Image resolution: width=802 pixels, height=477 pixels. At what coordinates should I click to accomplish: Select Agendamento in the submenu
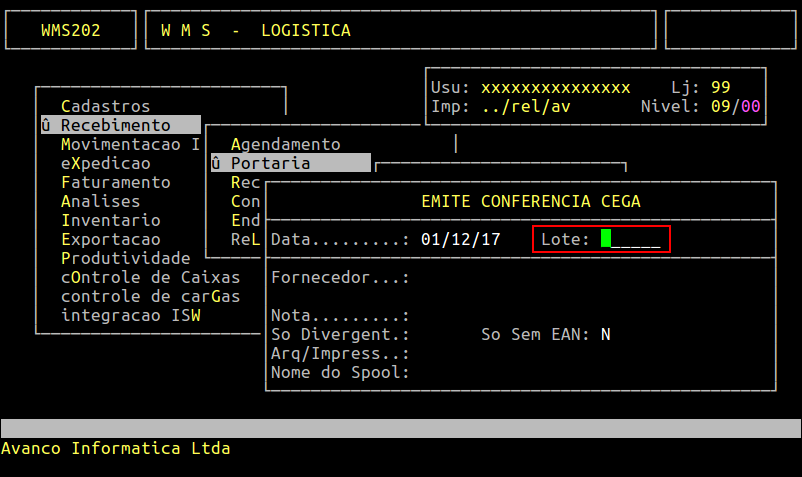tap(285, 144)
